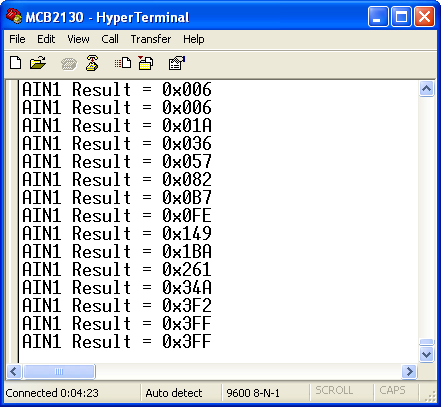Click the CAPS status indicator

tap(392, 390)
